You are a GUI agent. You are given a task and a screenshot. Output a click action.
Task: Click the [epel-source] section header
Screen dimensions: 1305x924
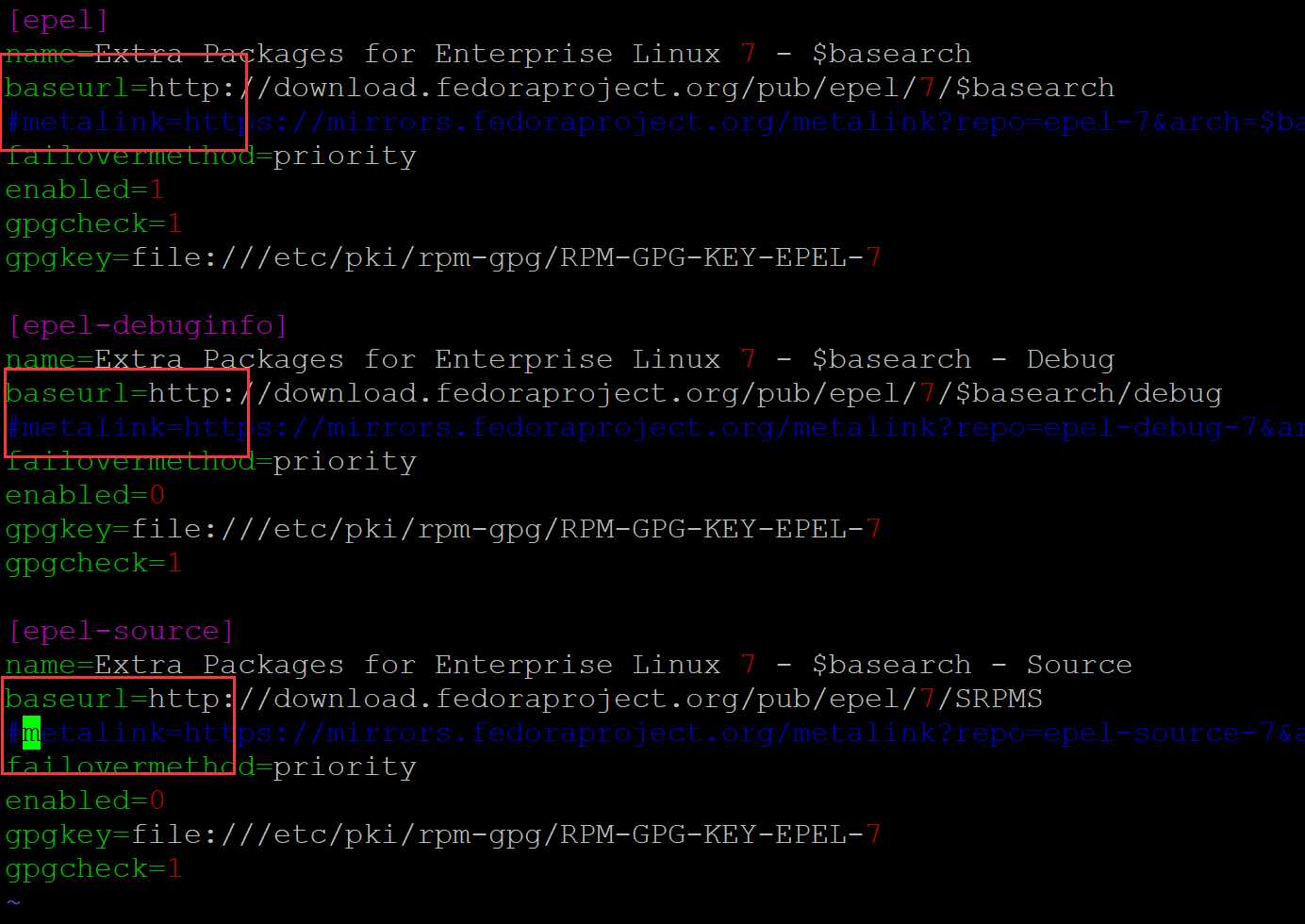pyautogui.click(x=121, y=631)
